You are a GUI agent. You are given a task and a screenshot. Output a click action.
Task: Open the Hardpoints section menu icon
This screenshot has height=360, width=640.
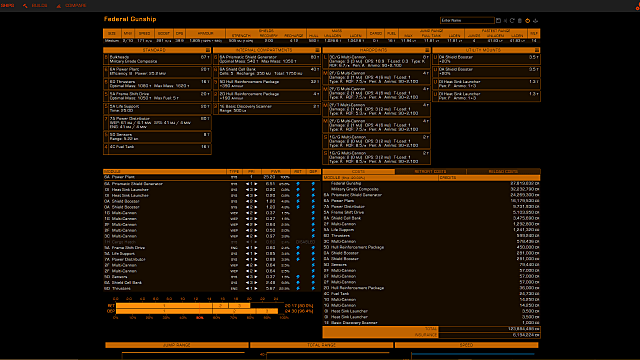pos(427,50)
